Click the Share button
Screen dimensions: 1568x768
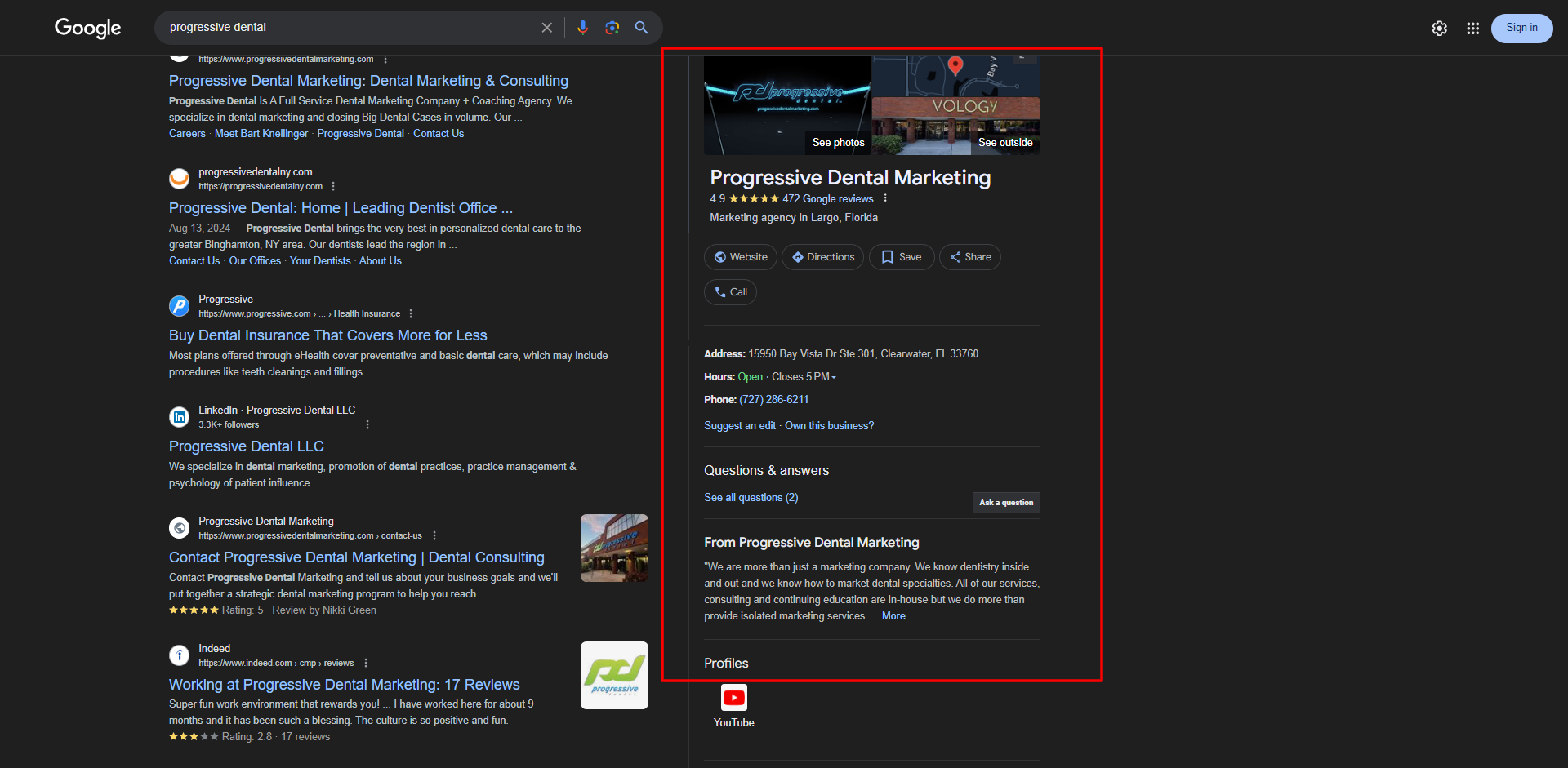pos(970,257)
